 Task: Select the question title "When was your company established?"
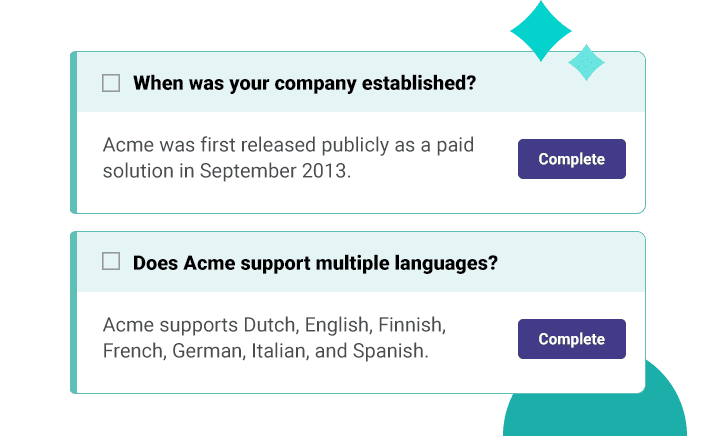pyautogui.click(x=304, y=83)
